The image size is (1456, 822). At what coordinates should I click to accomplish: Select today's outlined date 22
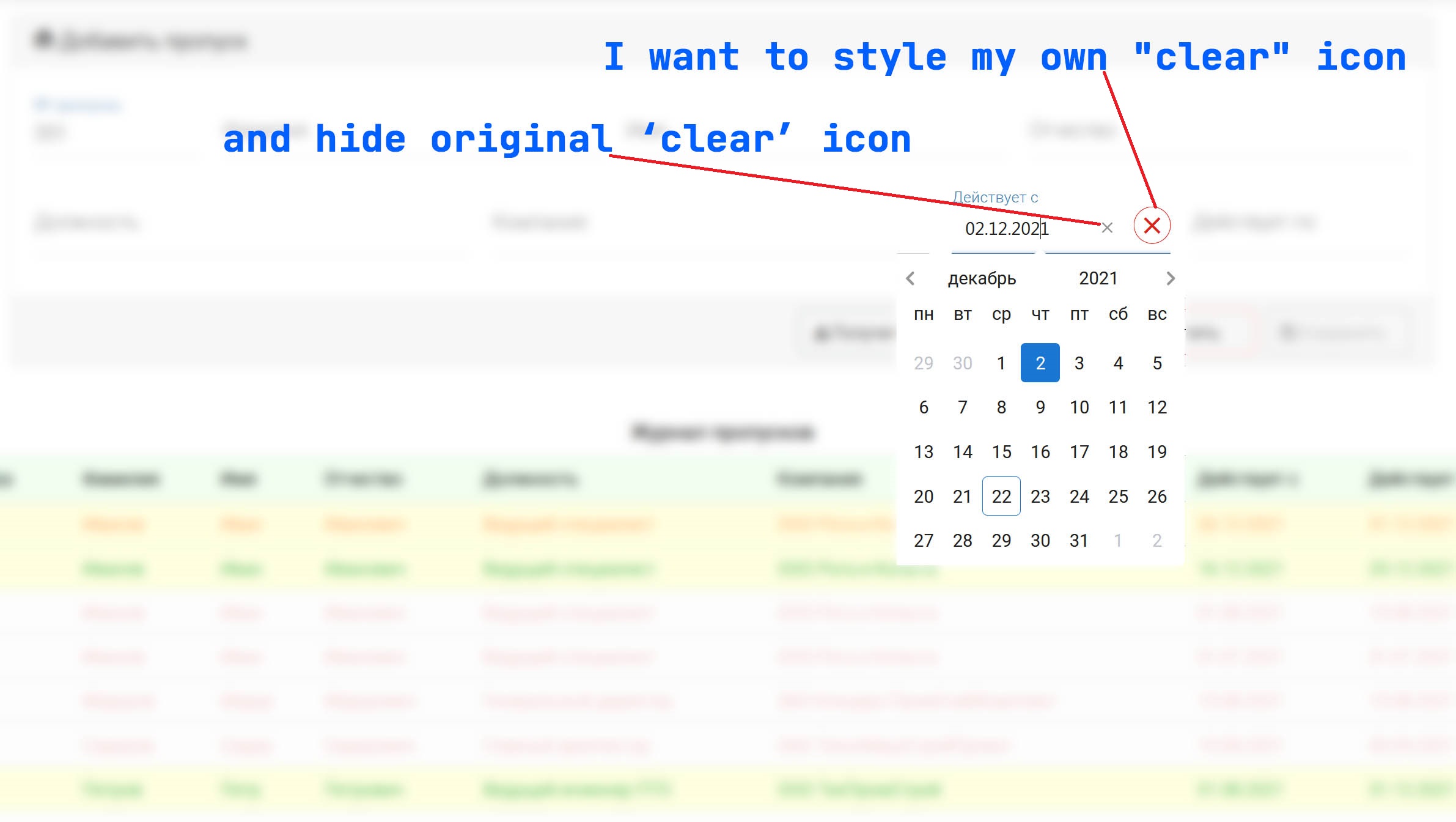point(1001,497)
